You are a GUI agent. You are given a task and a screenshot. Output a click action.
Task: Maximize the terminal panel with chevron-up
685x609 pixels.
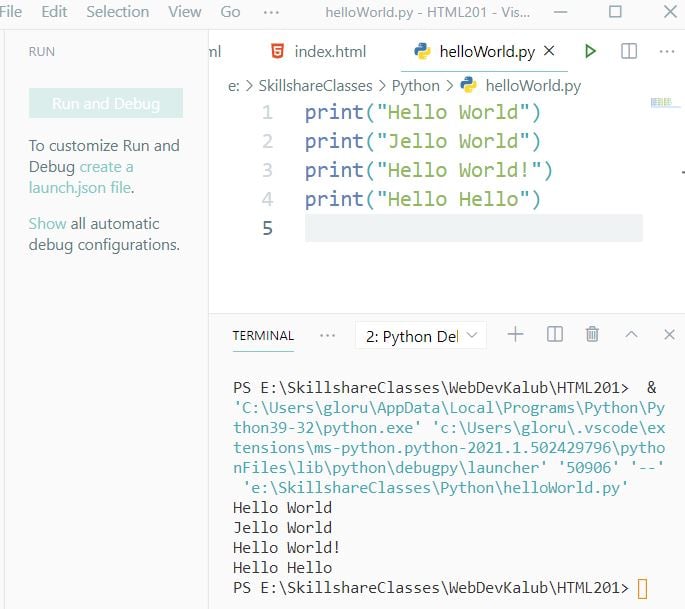click(x=631, y=335)
